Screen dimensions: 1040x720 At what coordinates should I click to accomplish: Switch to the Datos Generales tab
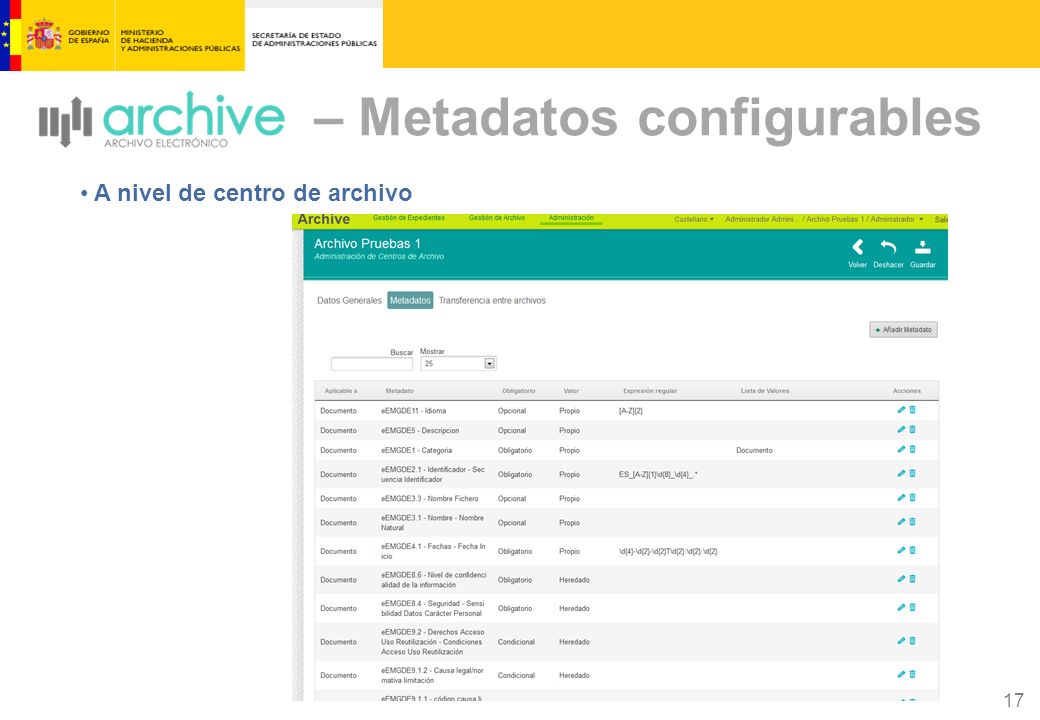(350, 300)
